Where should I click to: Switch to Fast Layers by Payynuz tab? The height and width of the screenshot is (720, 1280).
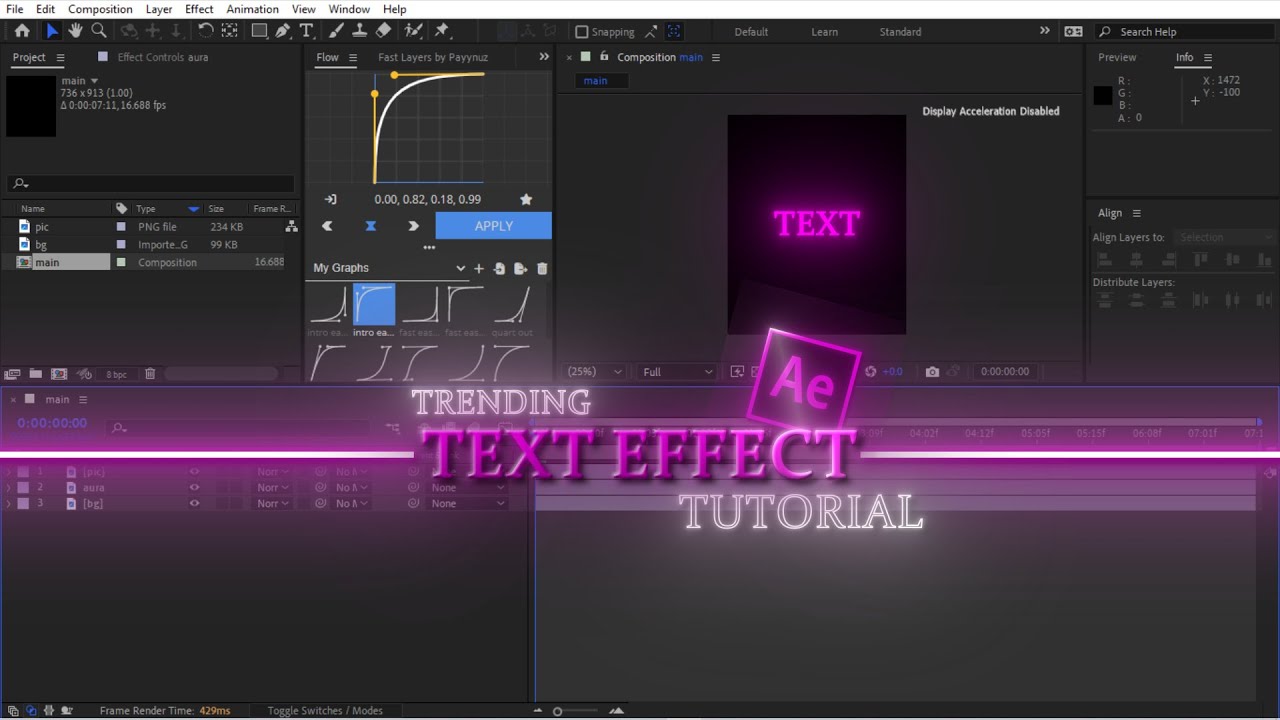433,57
